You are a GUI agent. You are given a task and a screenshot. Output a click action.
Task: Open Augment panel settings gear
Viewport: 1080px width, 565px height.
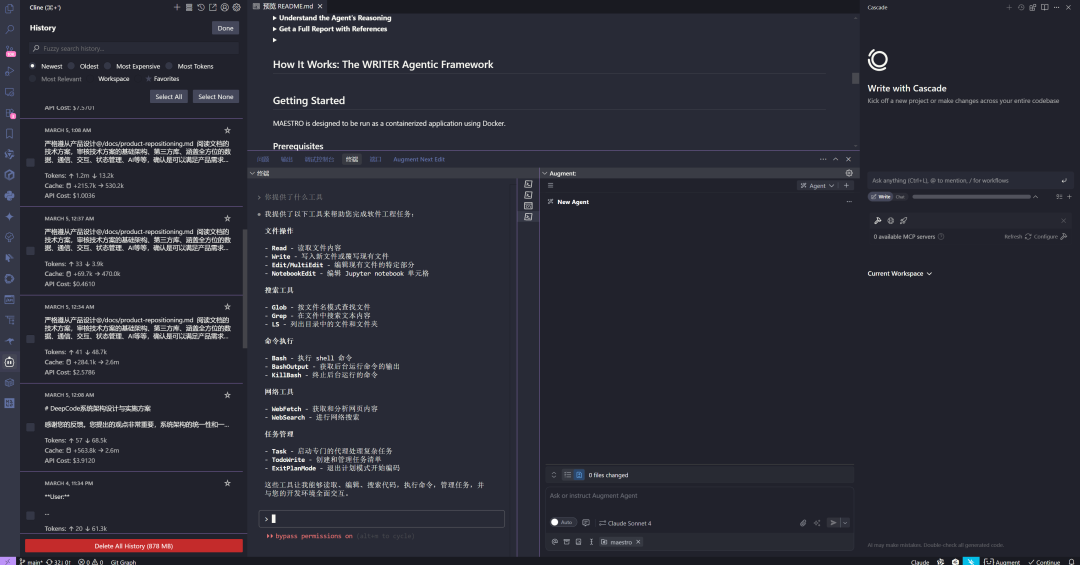(x=849, y=173)
